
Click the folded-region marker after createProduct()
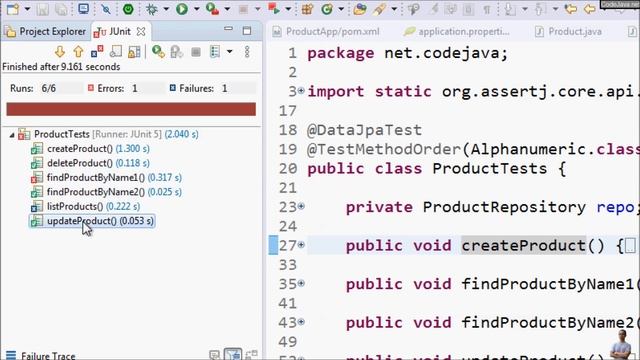[630, 246]
